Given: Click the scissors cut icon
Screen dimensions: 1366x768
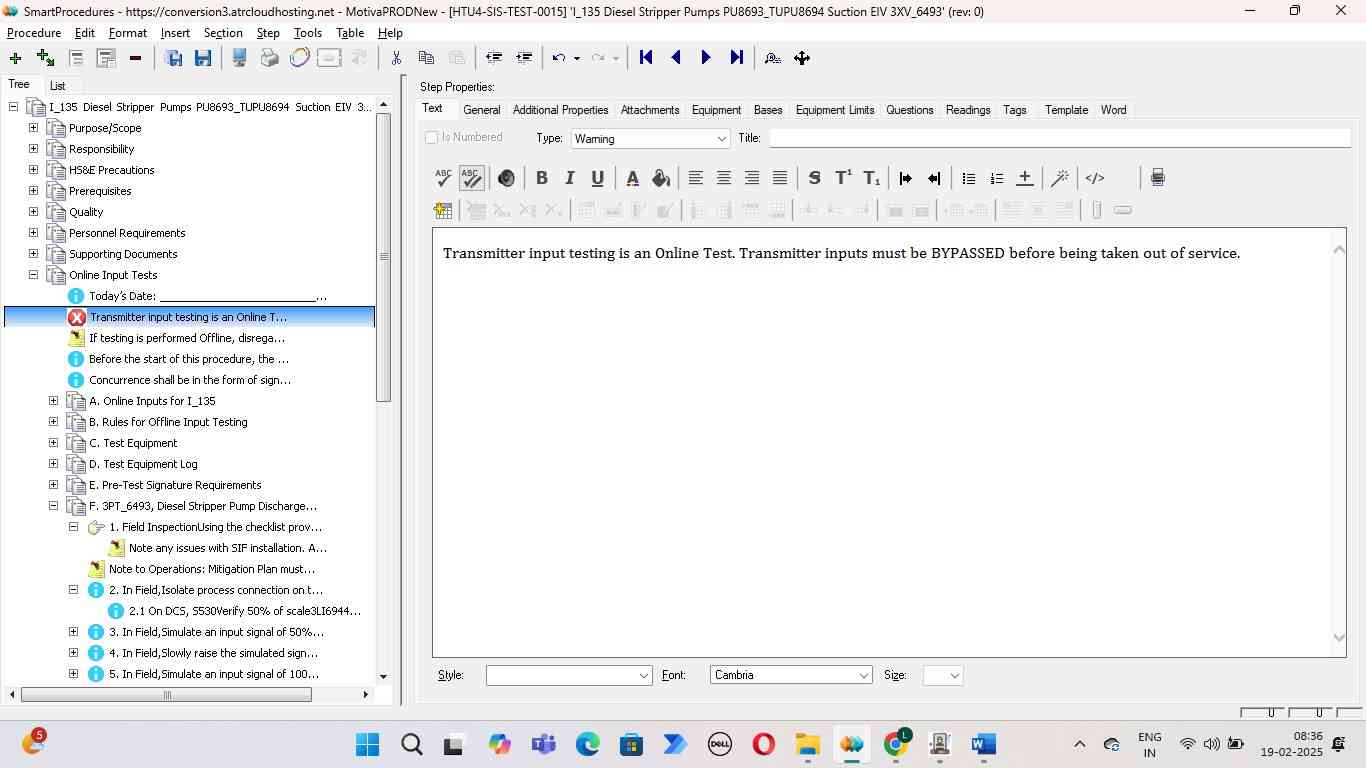Looking at the screenshot, I should tap(396, 58).
